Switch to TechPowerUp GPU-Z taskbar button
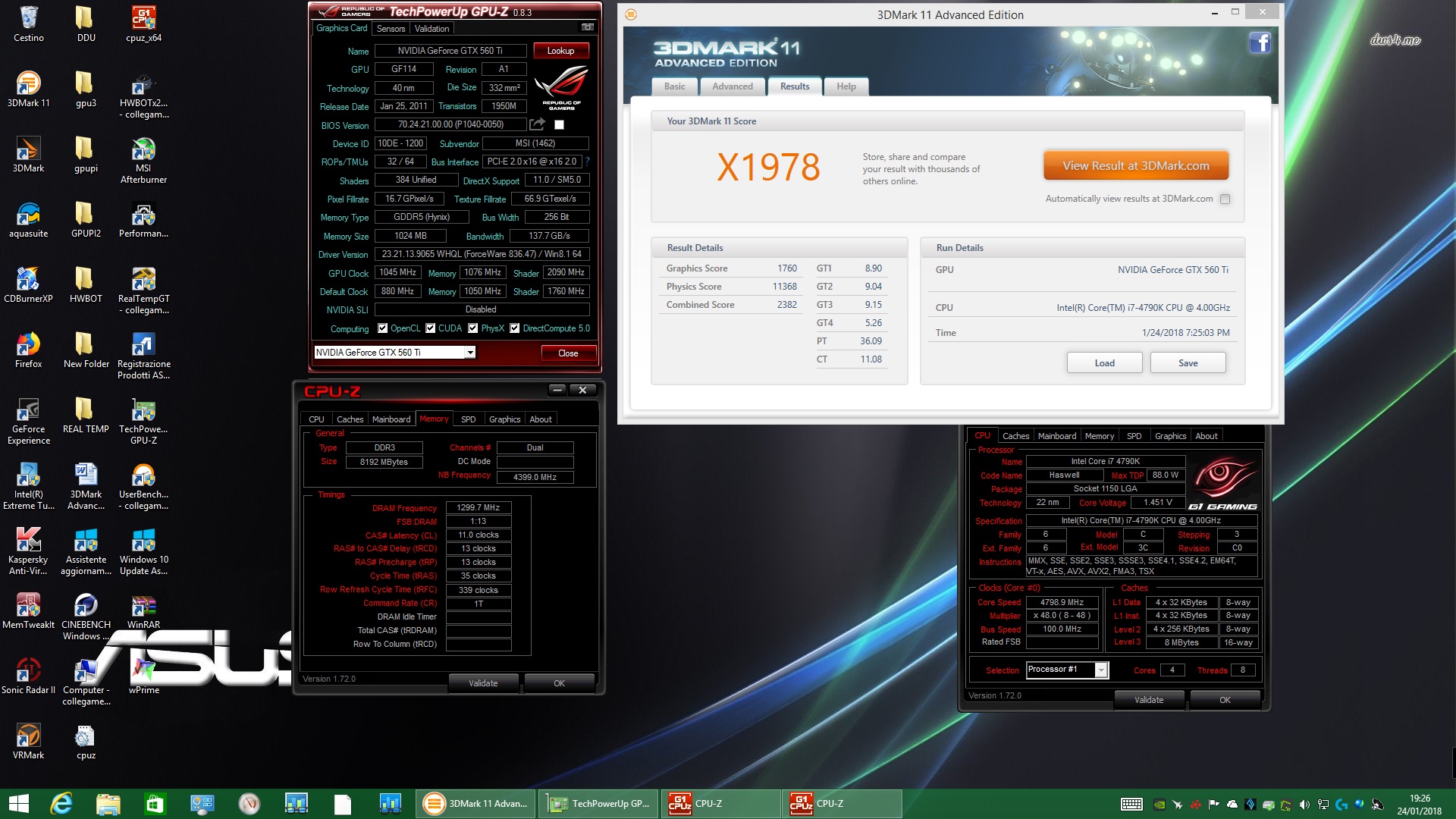Image resolution: width=1456 pixels, height=819 pixels. pos(598,803)
